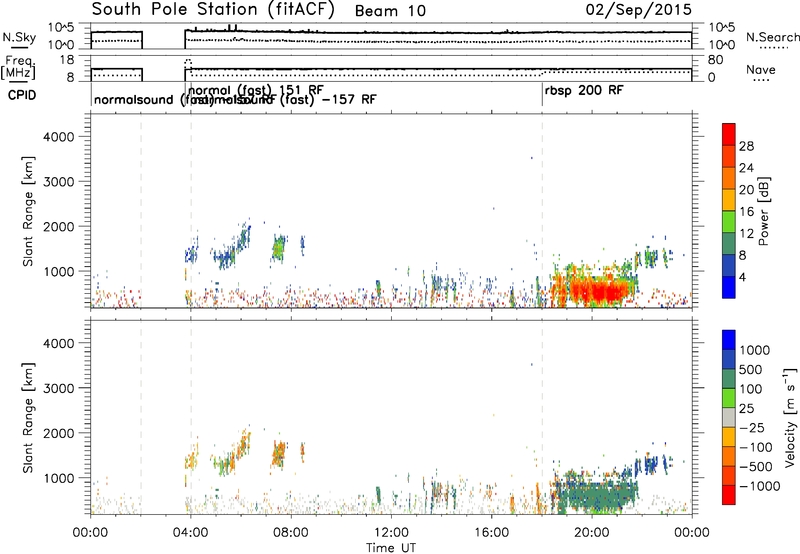Image resolution: width=800 pixels, height=554 pixels.
Task: Click the '80' label on right of frequency panel
Action: (715, 60)
